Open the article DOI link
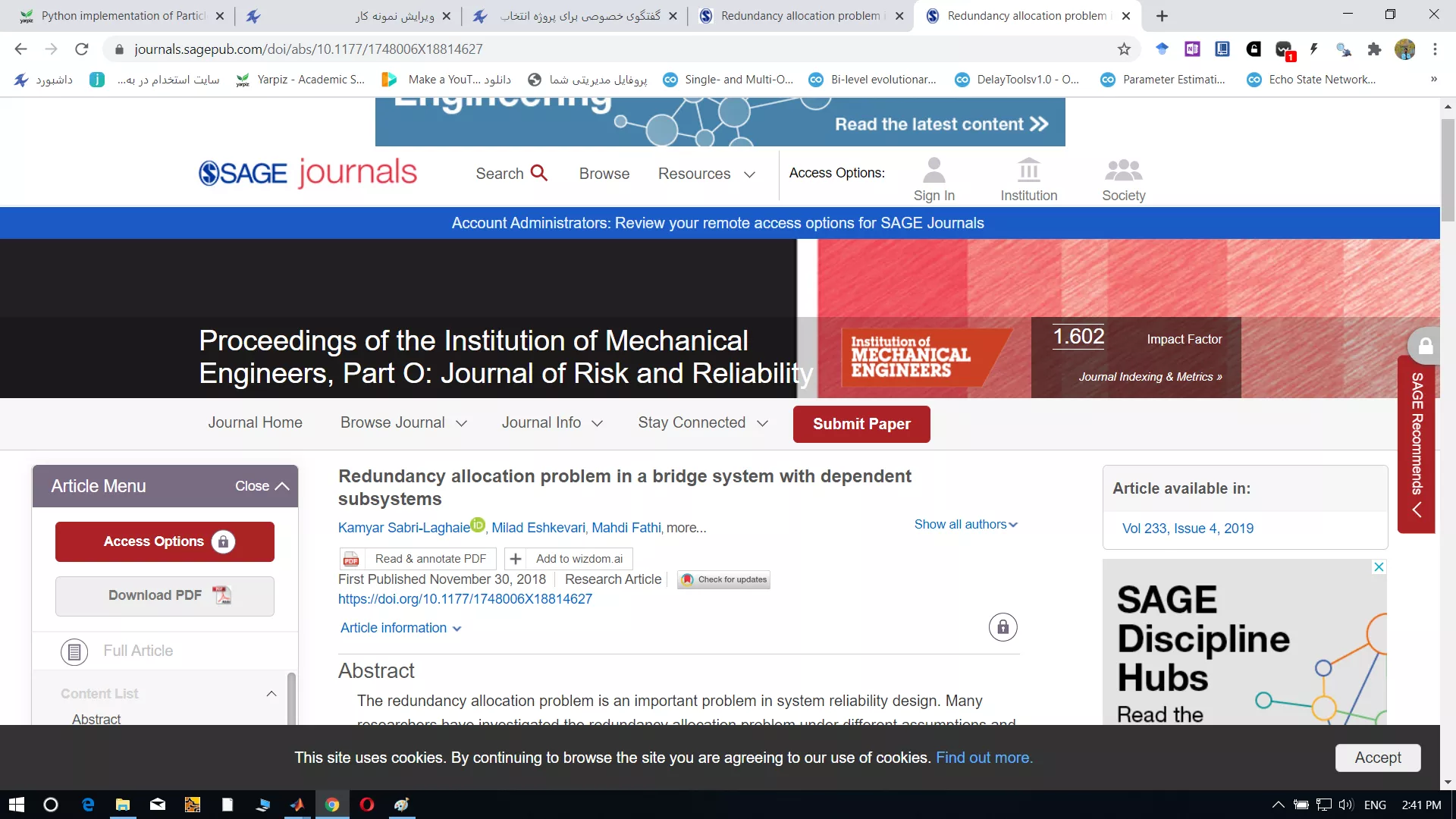 coord(465,599)
